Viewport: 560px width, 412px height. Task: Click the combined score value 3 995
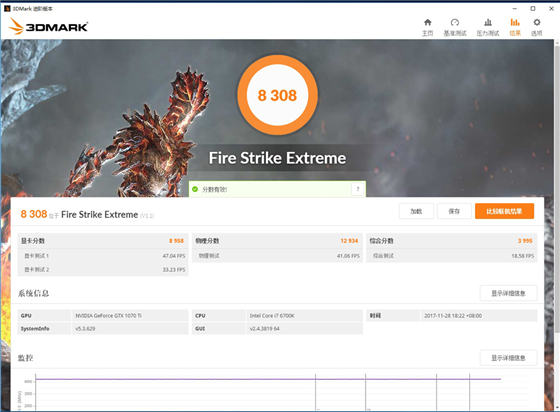pyautogui.click(x=525, y=241)
